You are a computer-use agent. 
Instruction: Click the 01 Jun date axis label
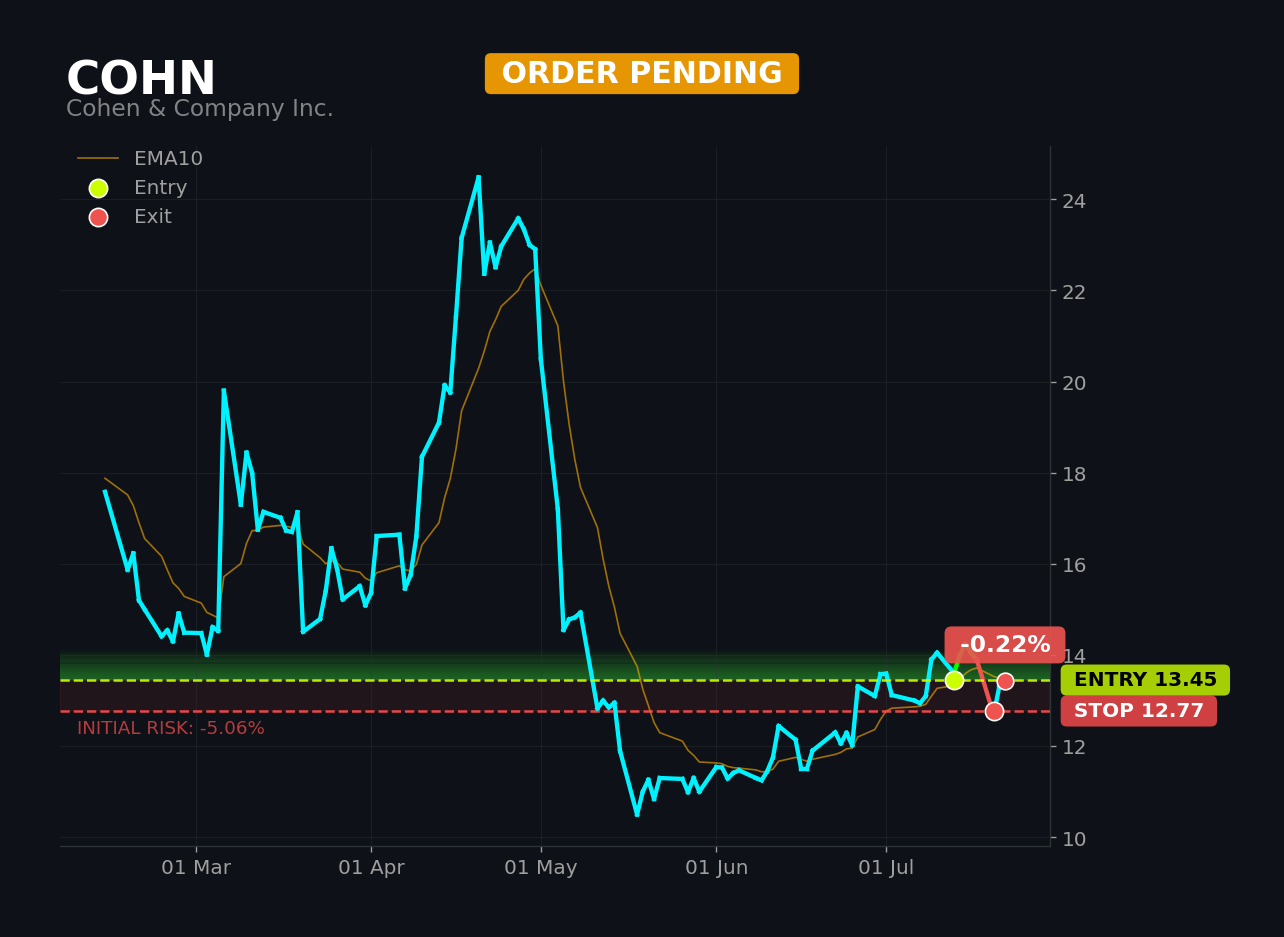[x=716, y=868]
